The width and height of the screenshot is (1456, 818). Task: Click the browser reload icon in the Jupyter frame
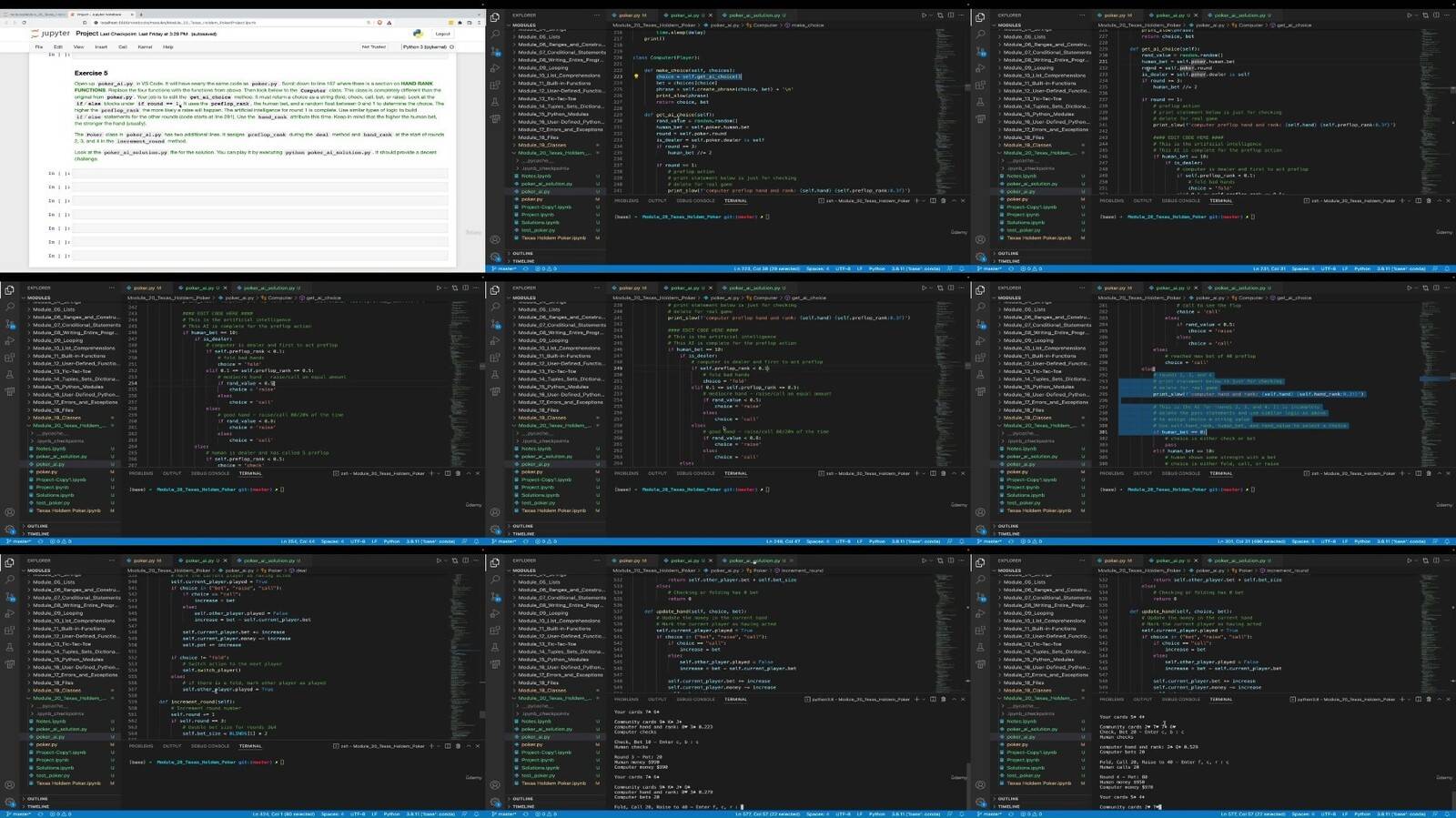click(x=24, y=23)
